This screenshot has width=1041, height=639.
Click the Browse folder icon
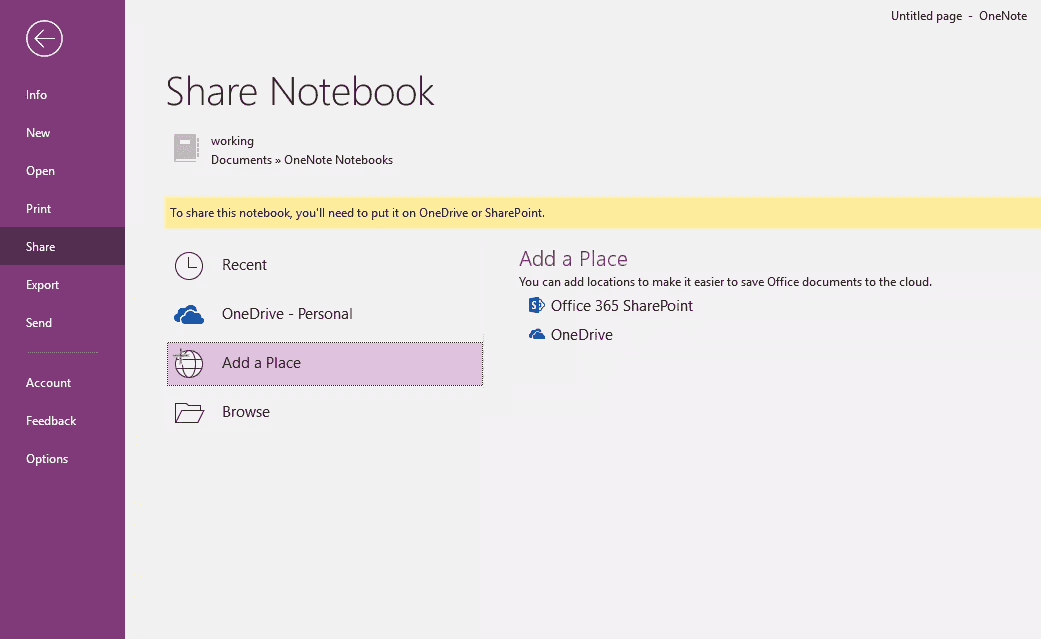[189, 412]
